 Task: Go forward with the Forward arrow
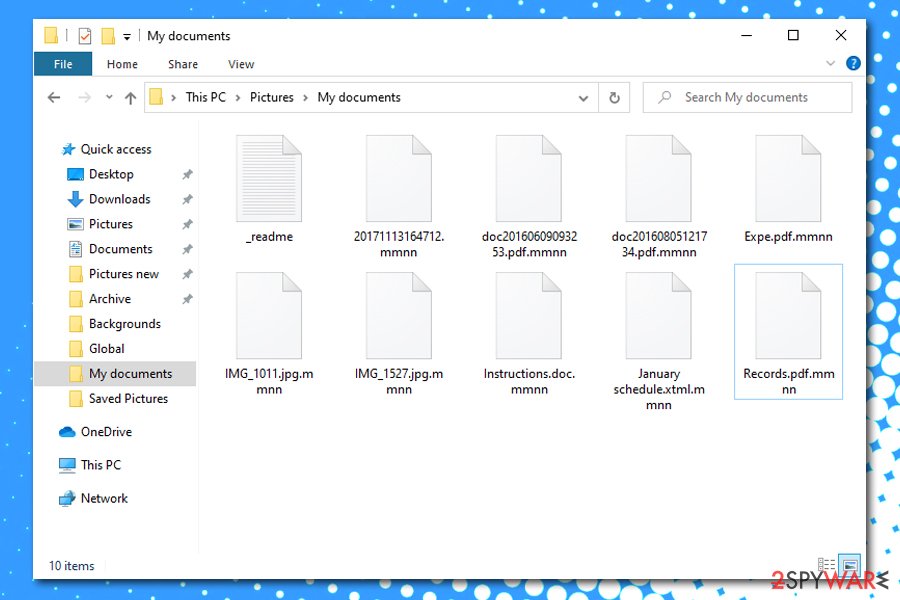(x=84, y=98)
